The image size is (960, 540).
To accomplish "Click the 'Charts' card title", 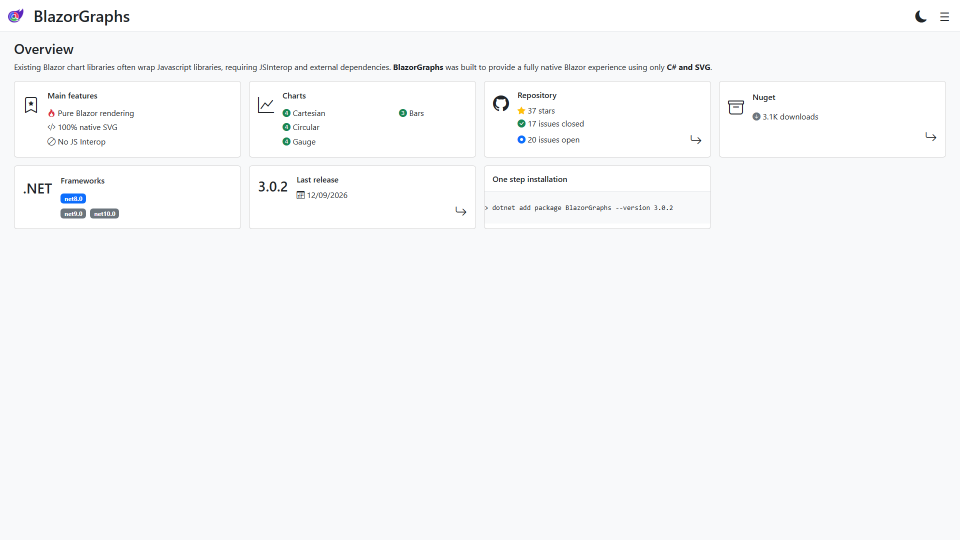I will click(x=294, y=96).
